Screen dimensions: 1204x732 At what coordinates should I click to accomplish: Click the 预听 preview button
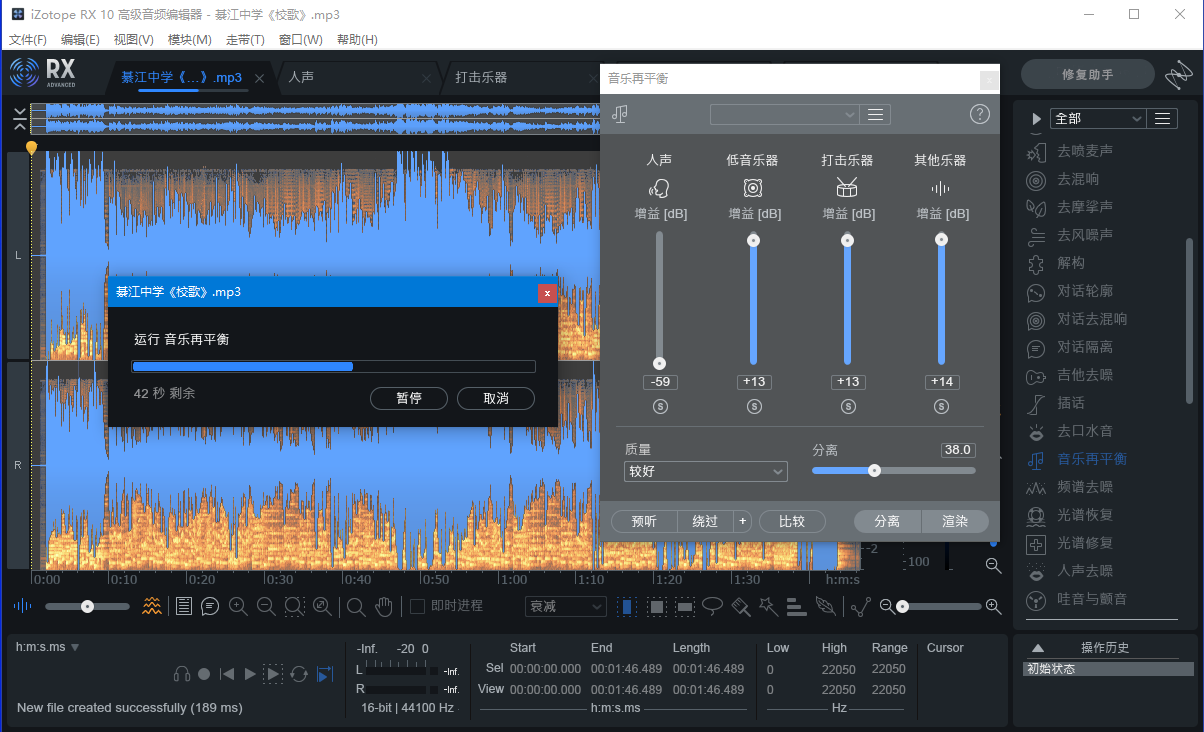coord(645,521)
